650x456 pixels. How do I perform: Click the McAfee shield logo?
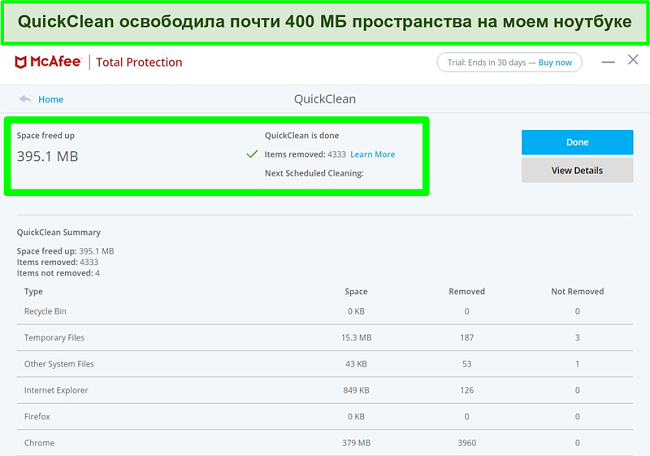(x=21, y=62)
